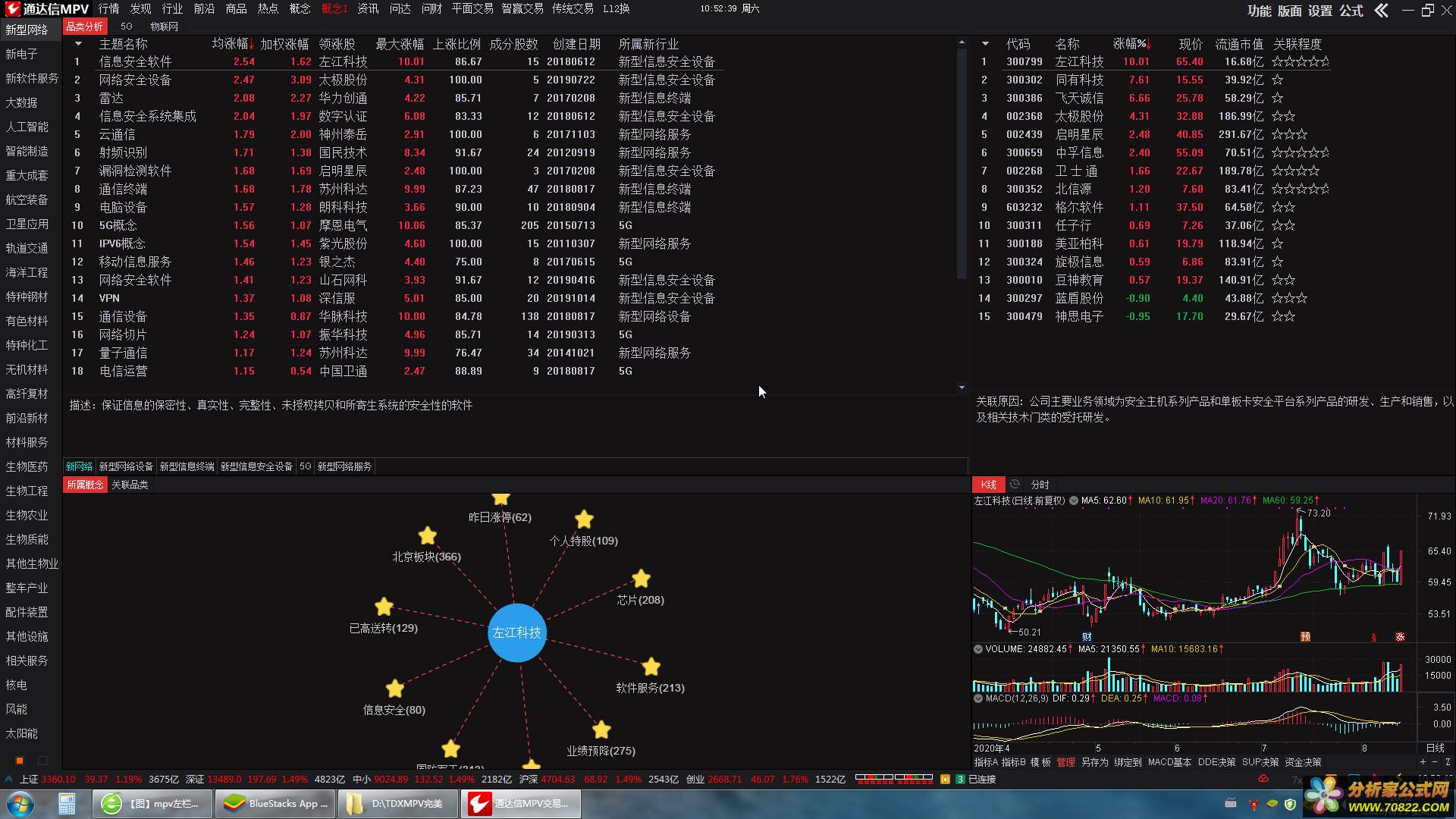
Task: Click the 设置 button in title bar
Action: [1320, 11]
